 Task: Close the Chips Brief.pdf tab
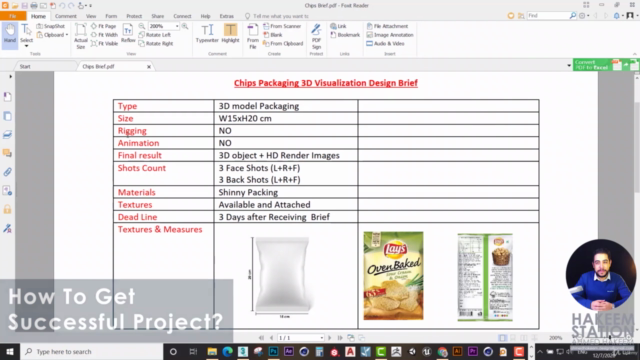point(149,67)
